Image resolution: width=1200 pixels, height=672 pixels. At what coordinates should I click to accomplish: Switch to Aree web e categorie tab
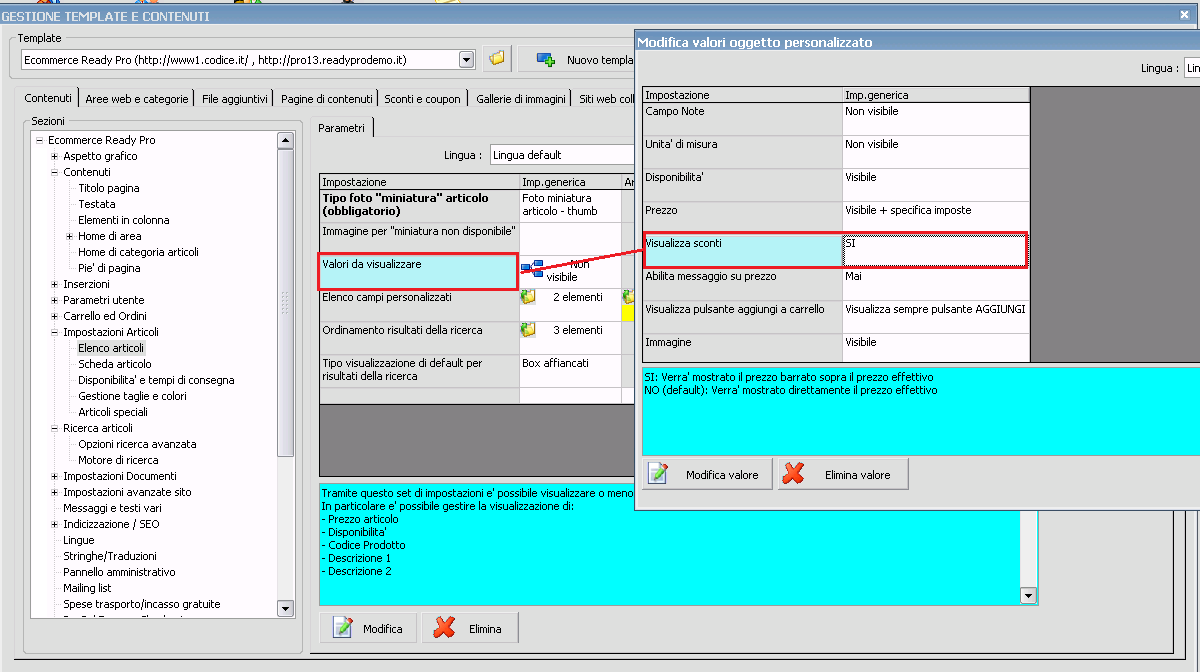point(136,99)
